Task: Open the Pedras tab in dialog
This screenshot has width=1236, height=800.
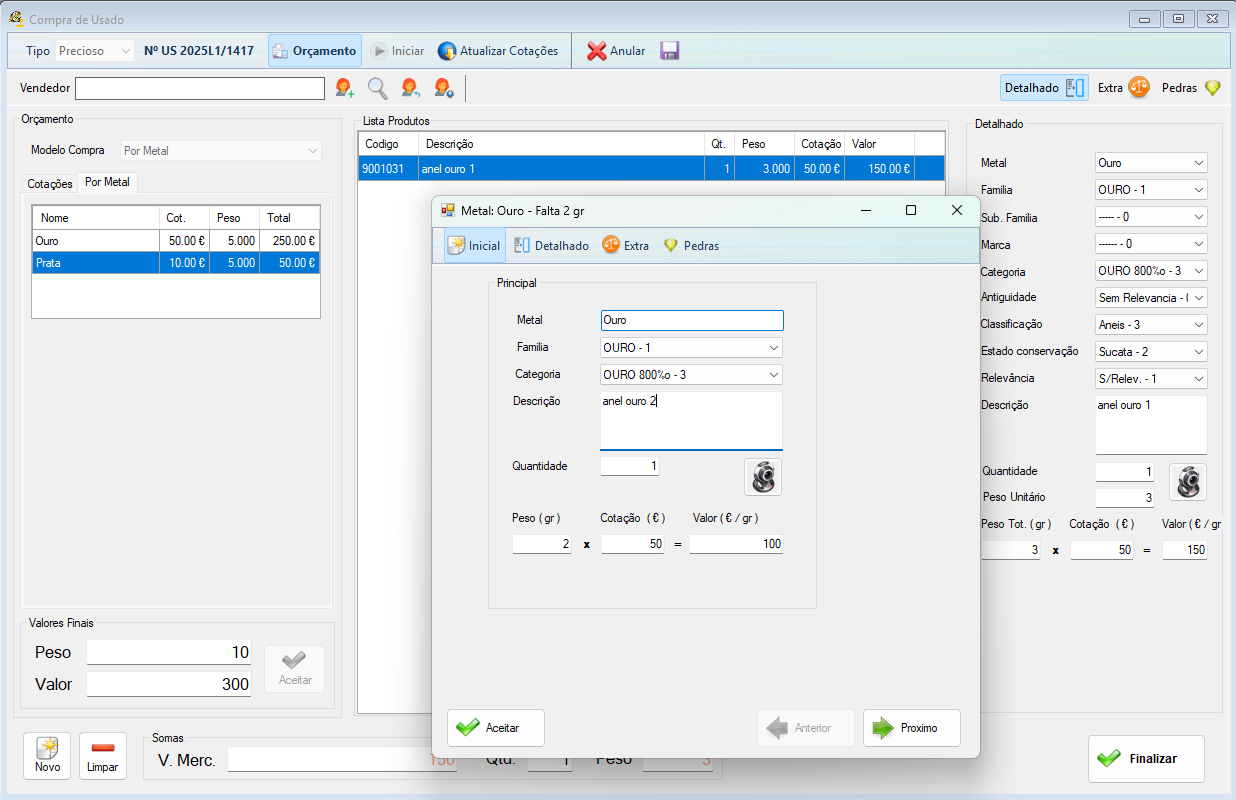Action: pos(690,245)
